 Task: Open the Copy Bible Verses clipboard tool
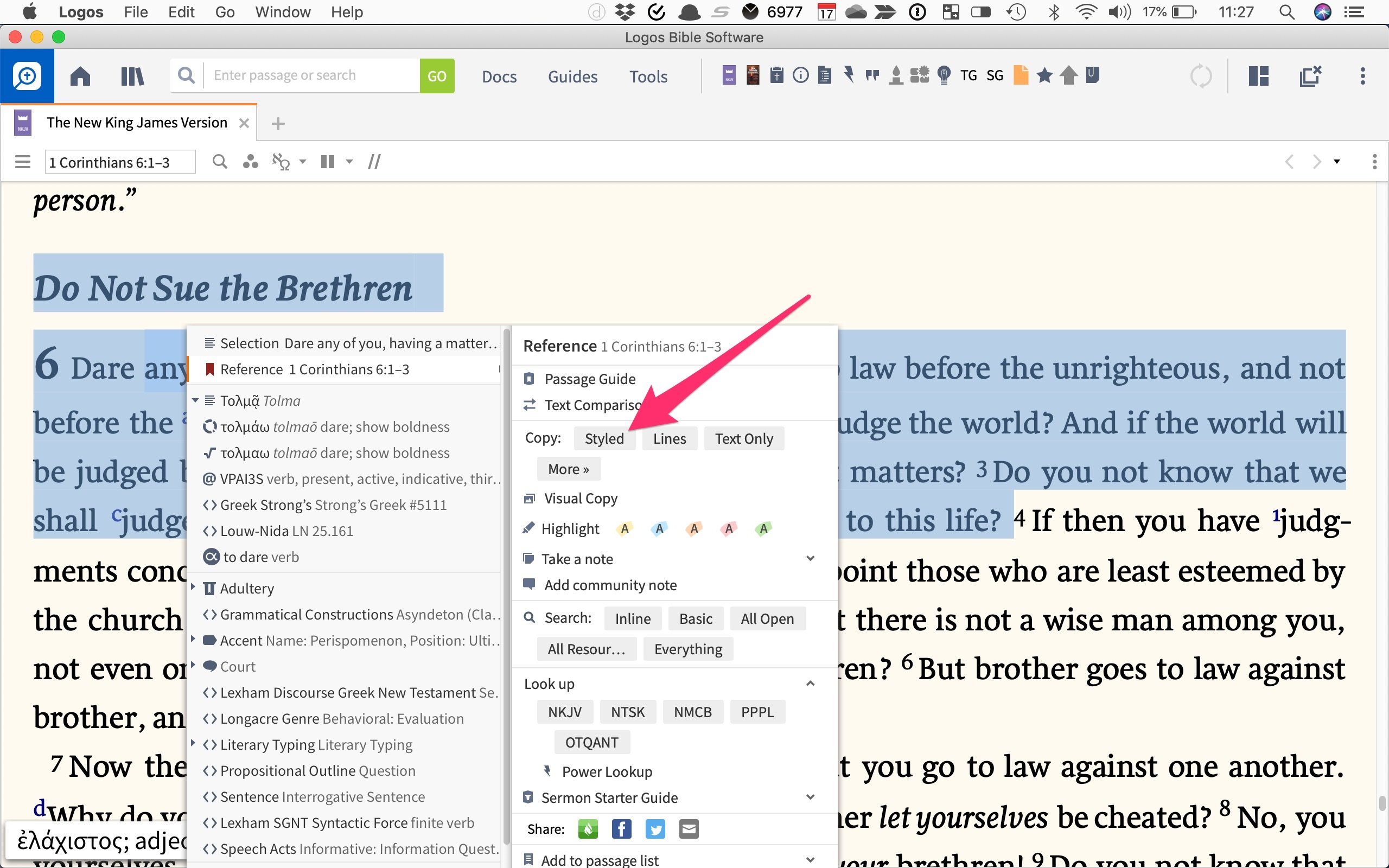click(x=776, y=75)
